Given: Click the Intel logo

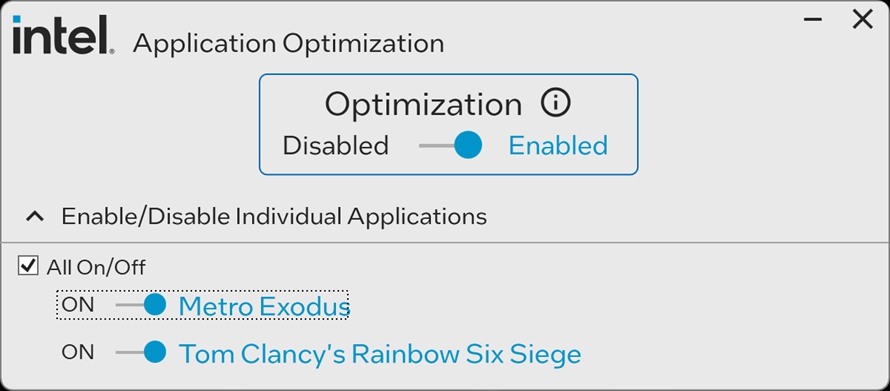Looking at the screenshot, I should pyautogui.click(x=63, y=35).
